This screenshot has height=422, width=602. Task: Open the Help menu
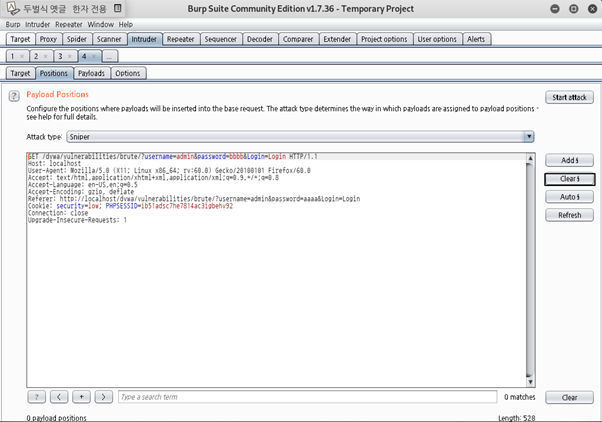point(126,25)
